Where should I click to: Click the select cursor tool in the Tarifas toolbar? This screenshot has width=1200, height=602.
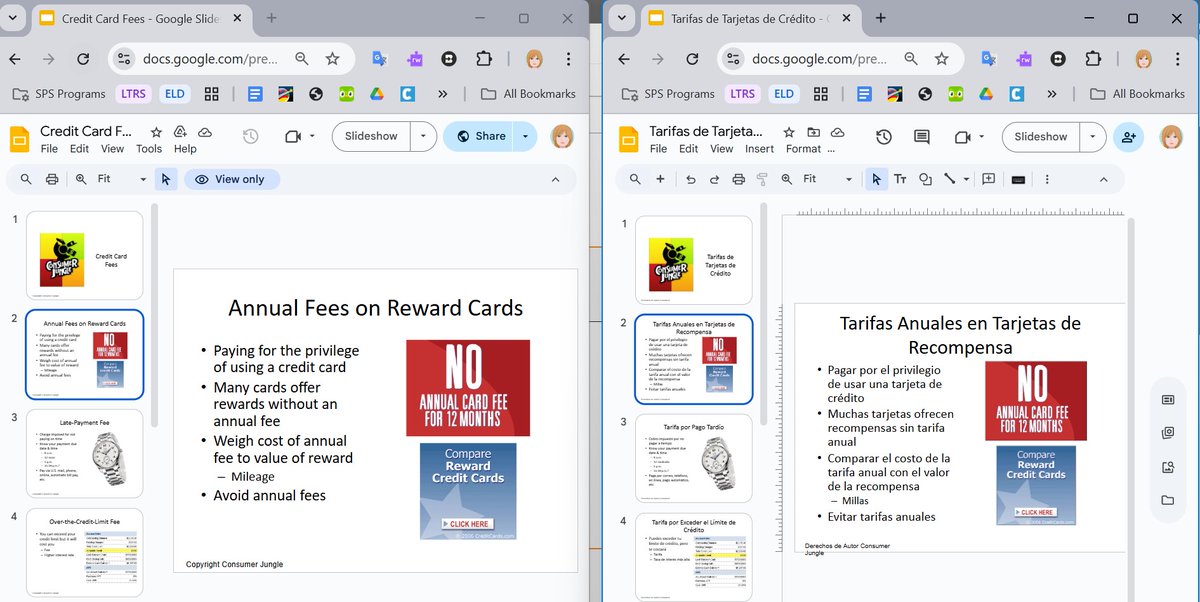[x=876, y=179]
